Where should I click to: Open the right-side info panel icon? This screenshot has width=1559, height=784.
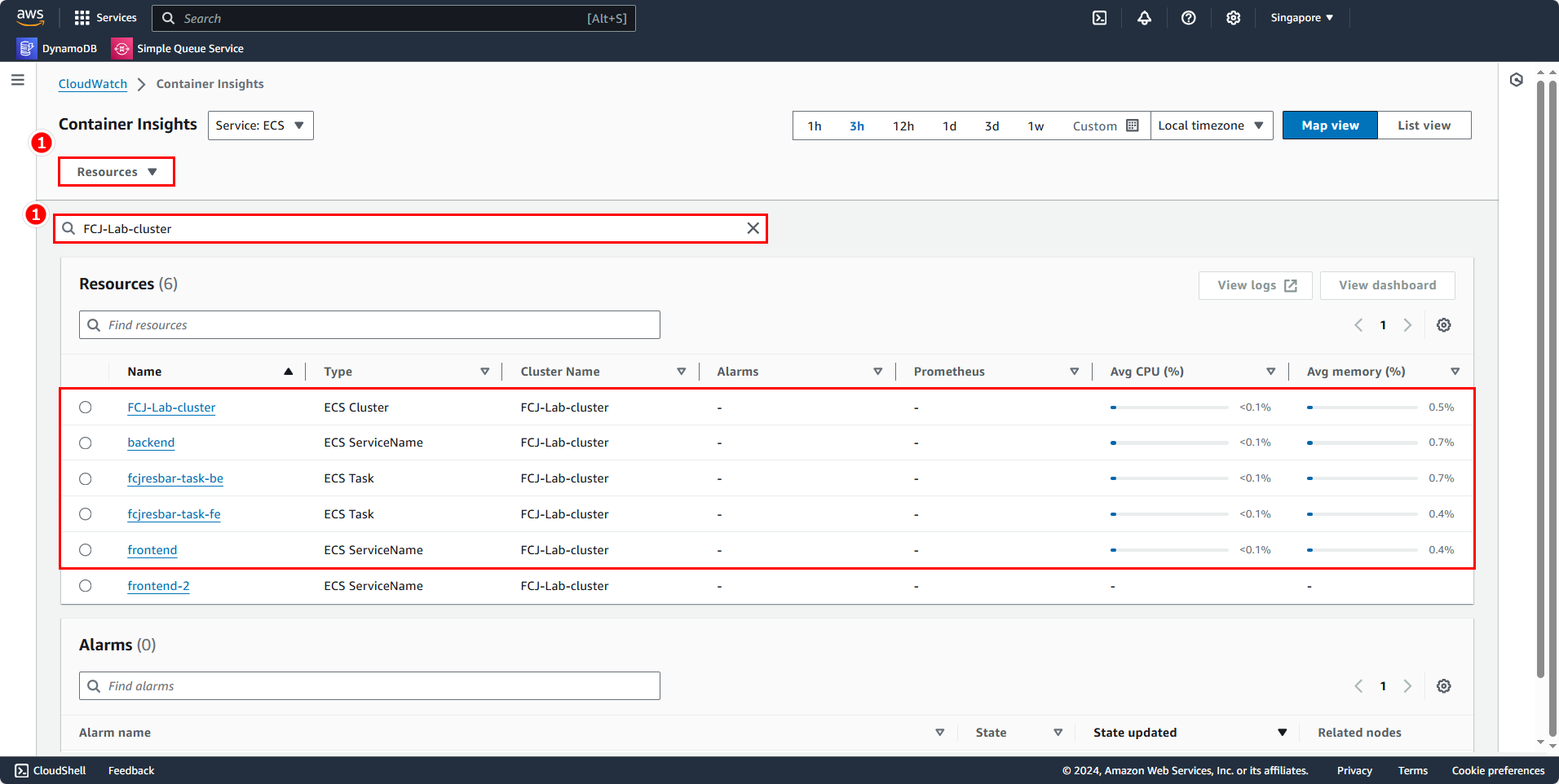point(1517,80)
